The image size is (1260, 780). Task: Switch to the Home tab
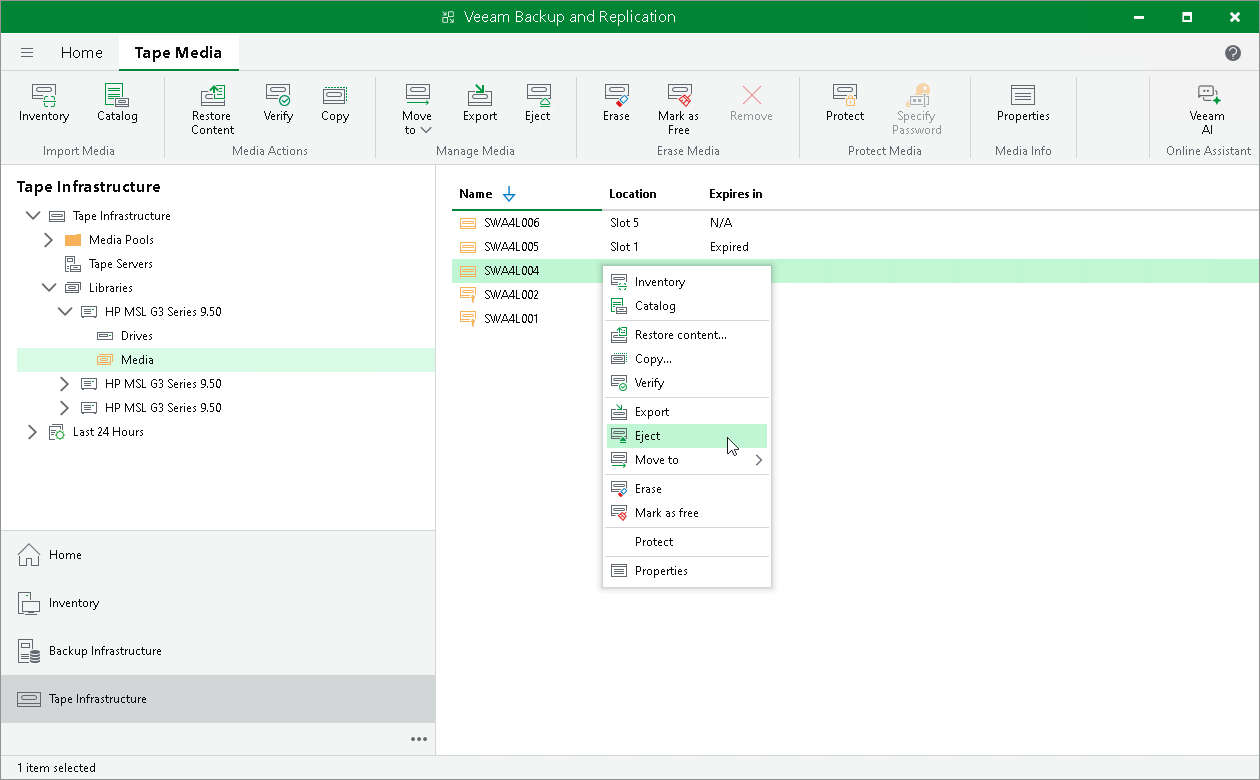point(81,52)
